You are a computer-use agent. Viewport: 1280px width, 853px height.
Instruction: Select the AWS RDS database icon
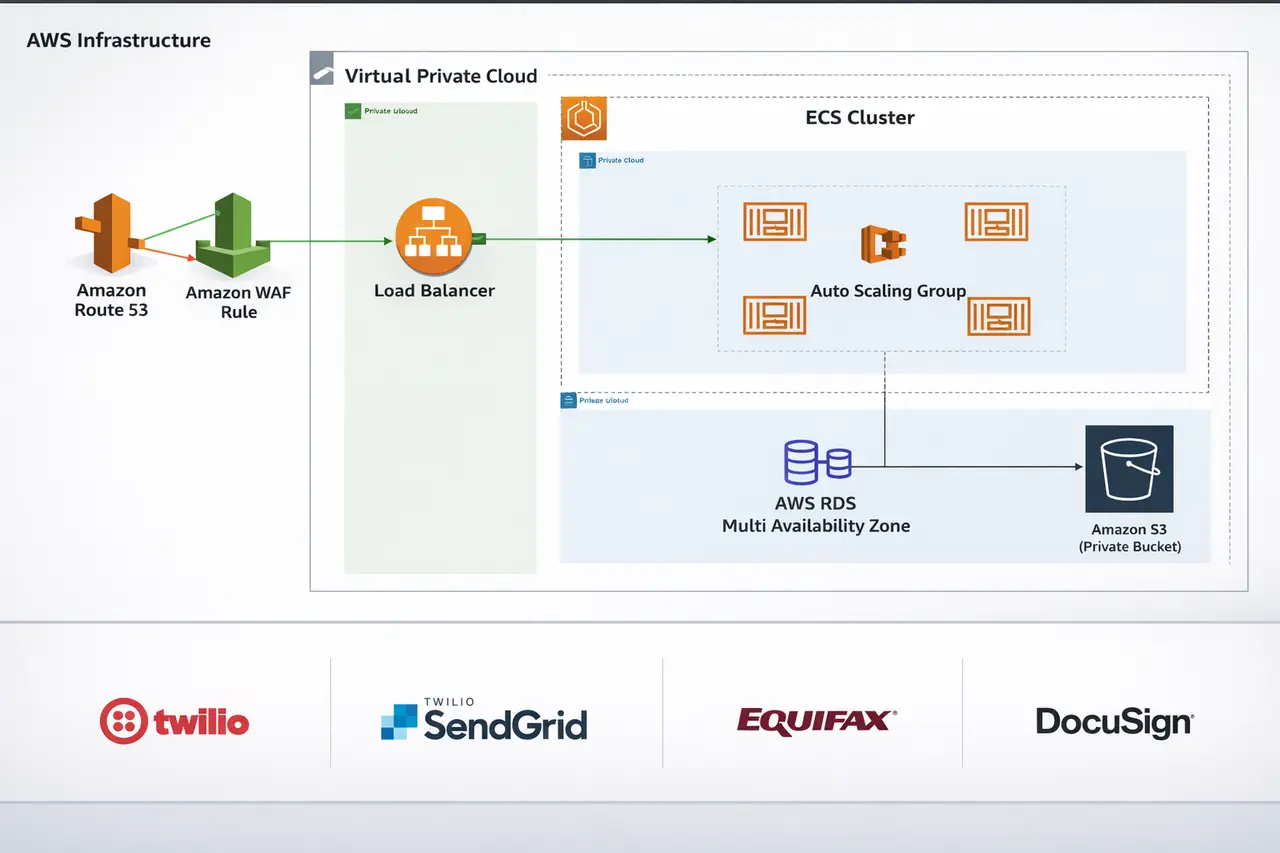click(817, 463)
